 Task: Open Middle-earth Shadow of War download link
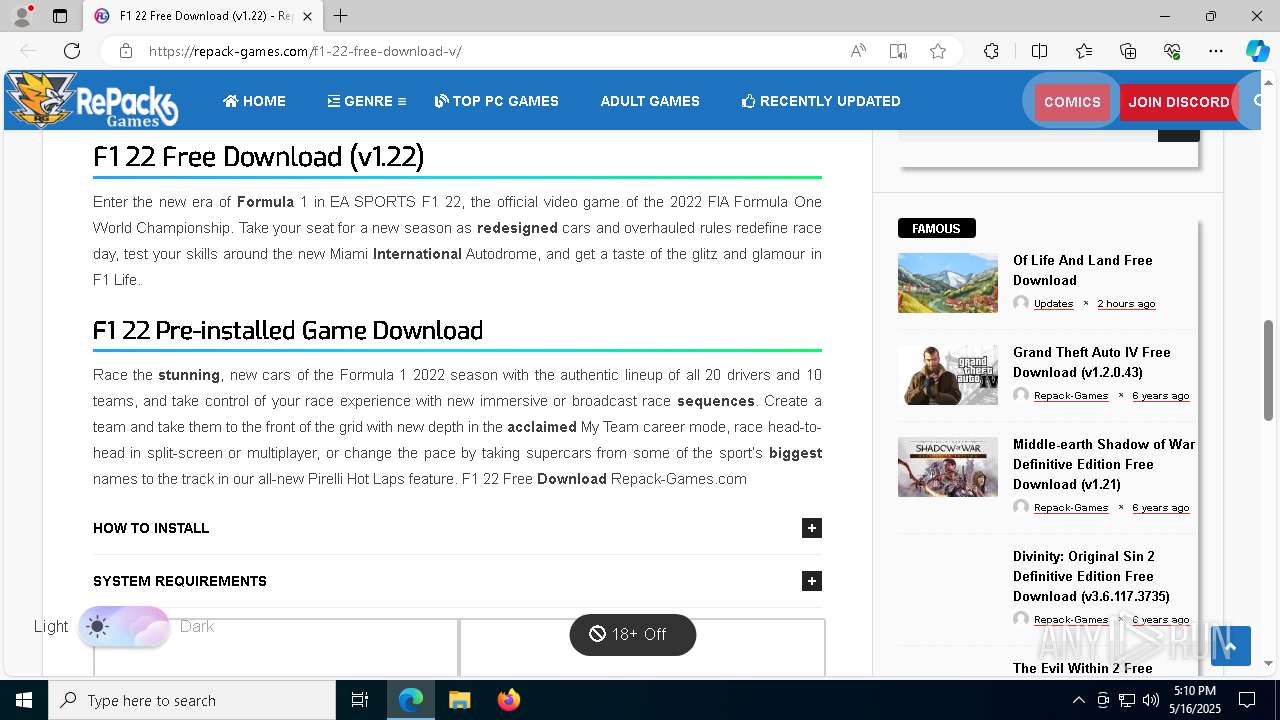click(1104, 464)
